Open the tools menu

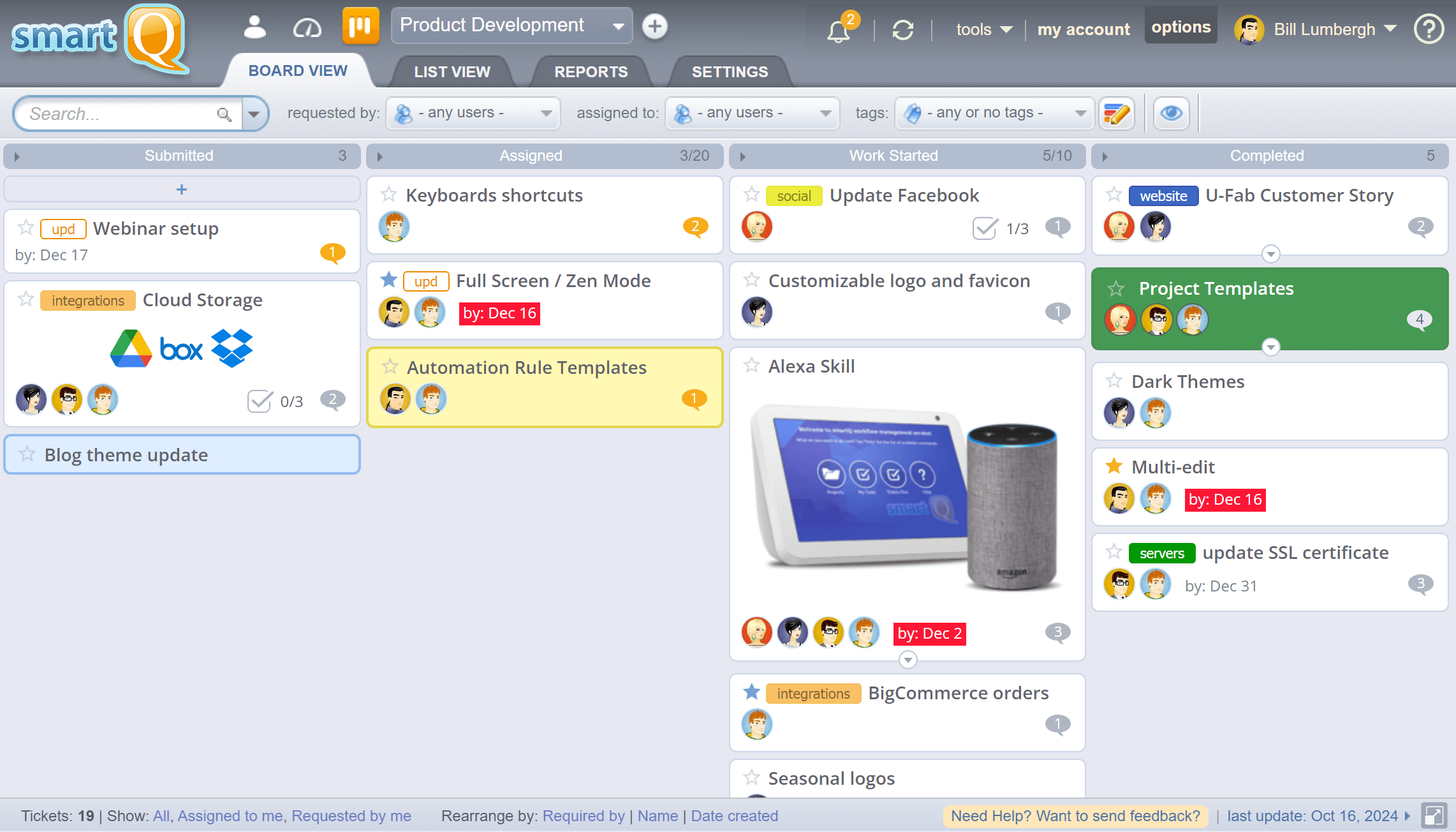(984, 29)
